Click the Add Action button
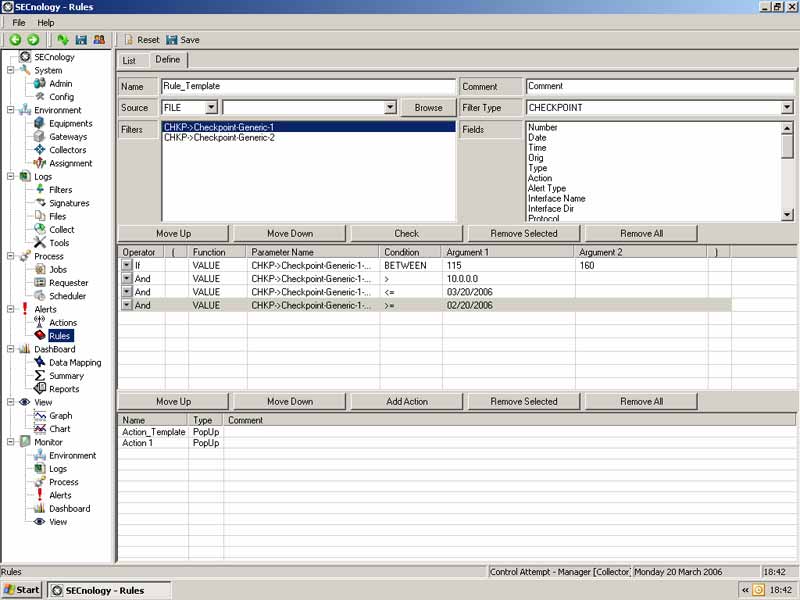The width and height of the screenshot is (800, 600). pyautogui.click(x=406, y=402)
